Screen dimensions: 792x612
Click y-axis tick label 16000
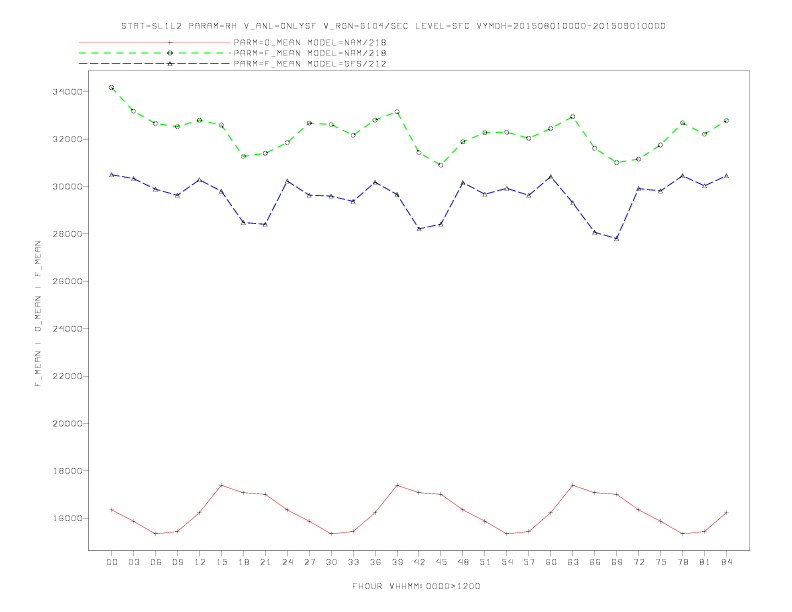point(67,519)
